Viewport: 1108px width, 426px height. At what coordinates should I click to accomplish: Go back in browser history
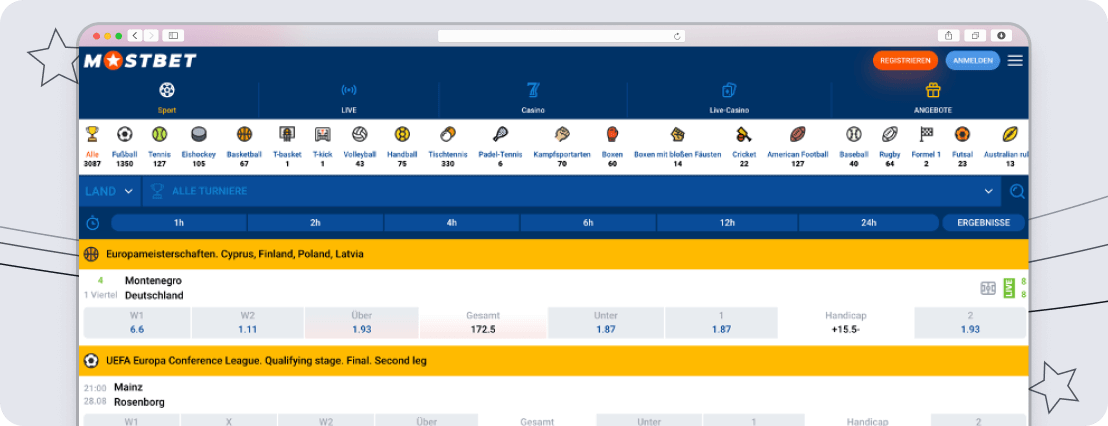135,35
